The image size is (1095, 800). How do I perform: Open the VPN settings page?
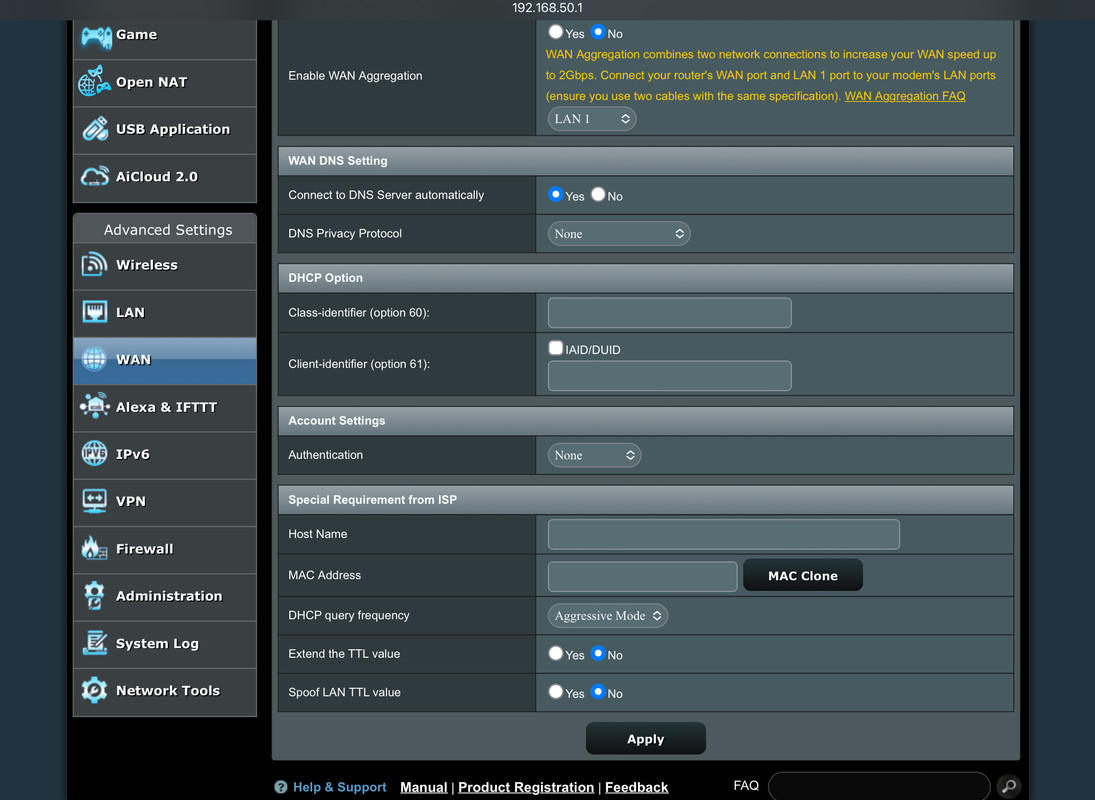click(x=165, y=502)
